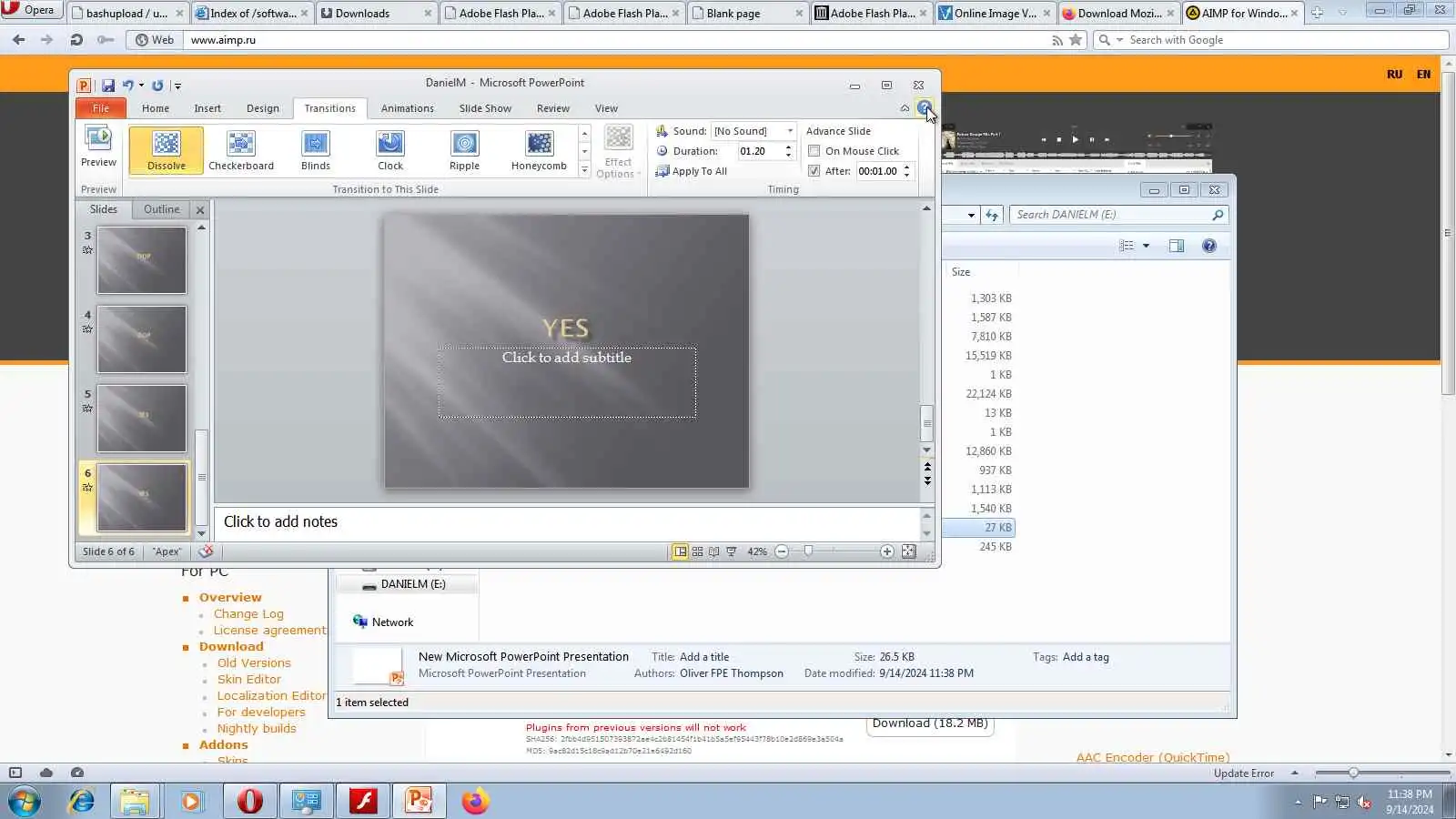Apply the Clock transition

point(390,150)
